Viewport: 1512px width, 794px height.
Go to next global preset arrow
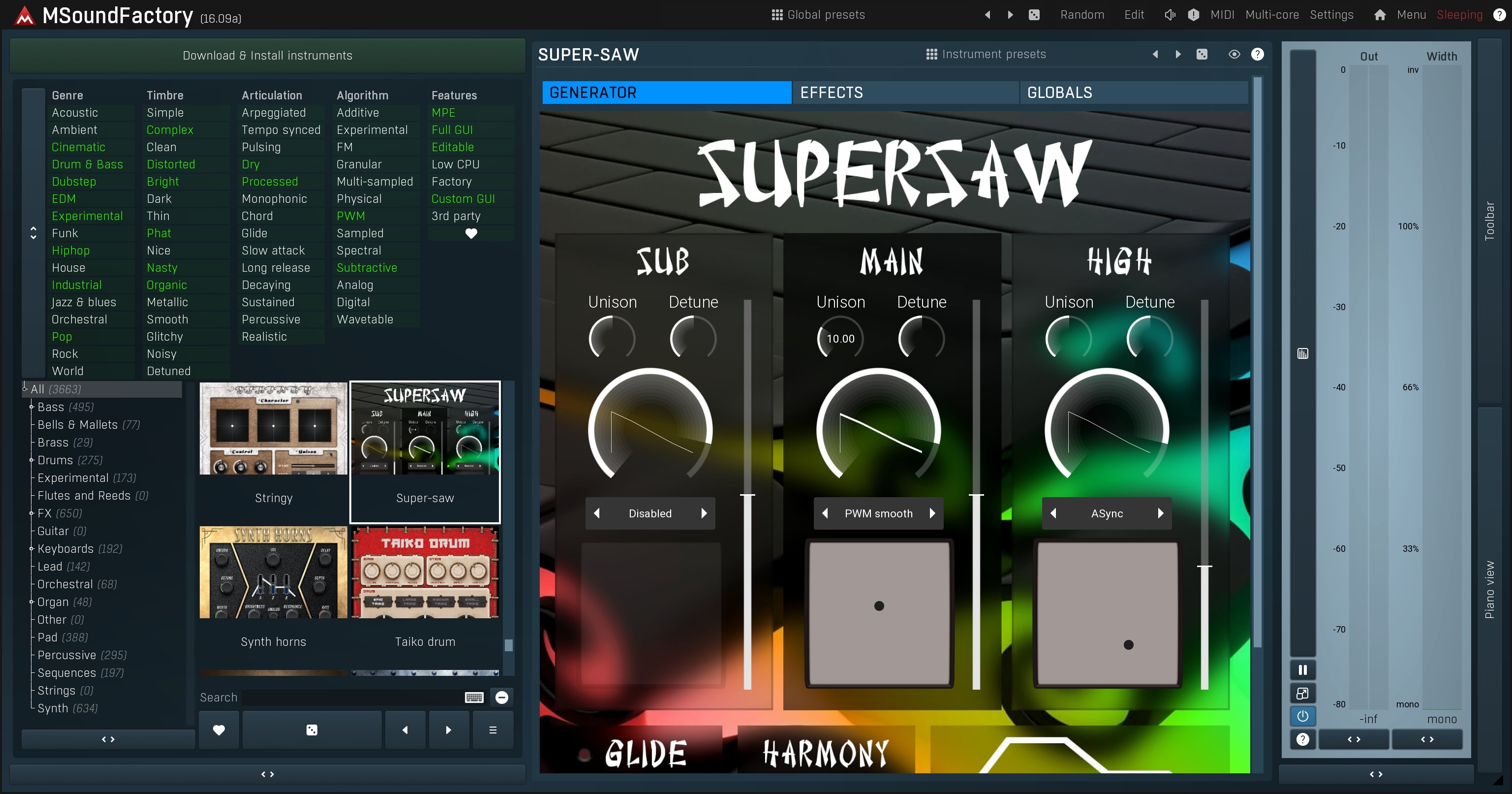[x=1010, y=15]
